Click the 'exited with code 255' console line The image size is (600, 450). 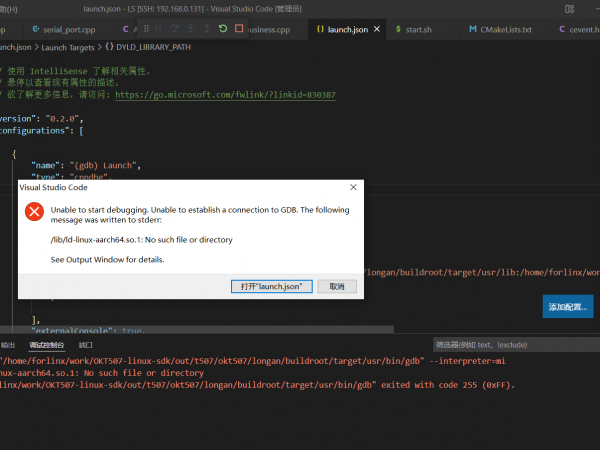click(x=258, y=385)
